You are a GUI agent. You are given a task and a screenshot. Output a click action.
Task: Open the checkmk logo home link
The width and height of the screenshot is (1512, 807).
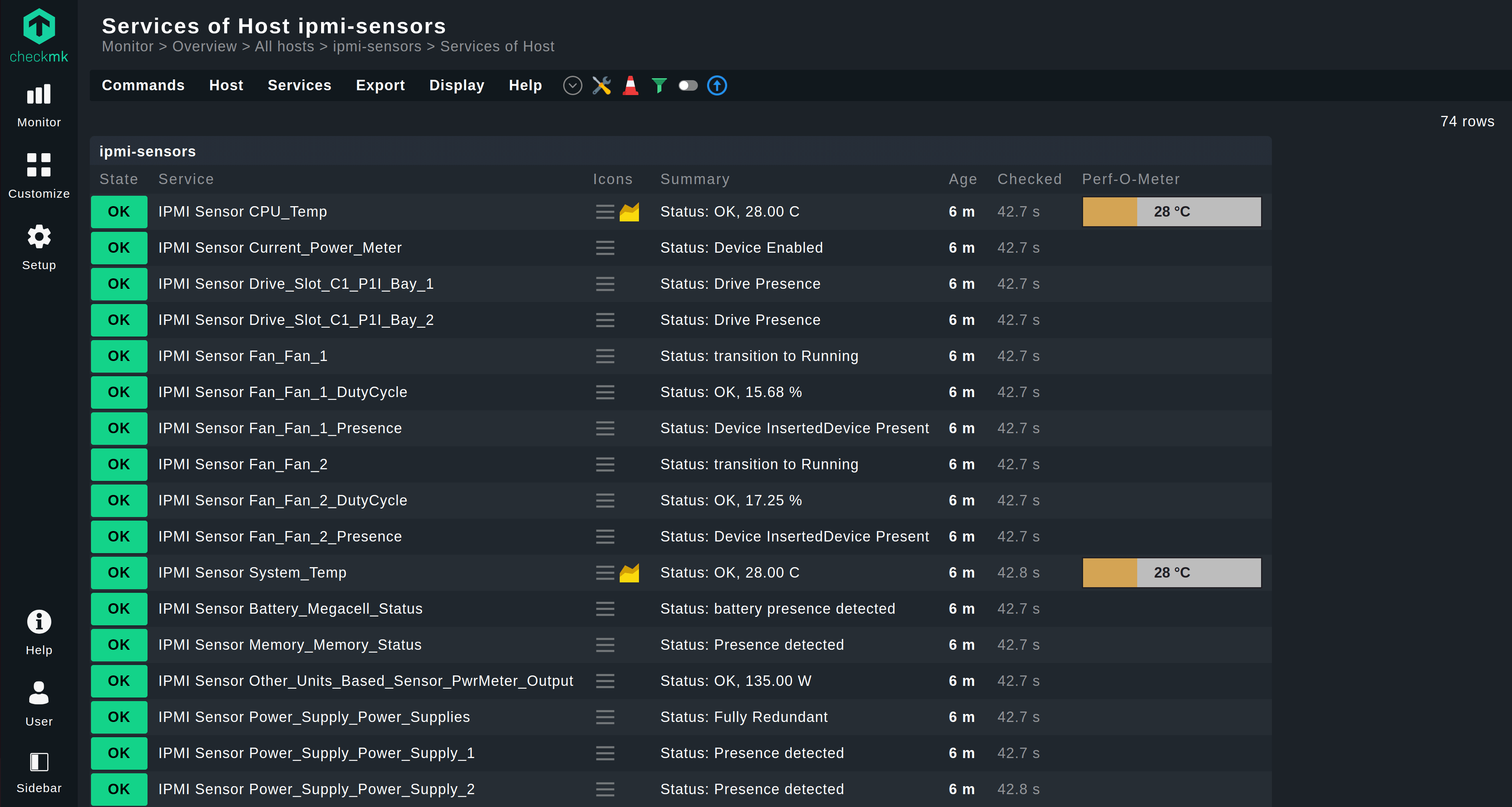(39, 35)
